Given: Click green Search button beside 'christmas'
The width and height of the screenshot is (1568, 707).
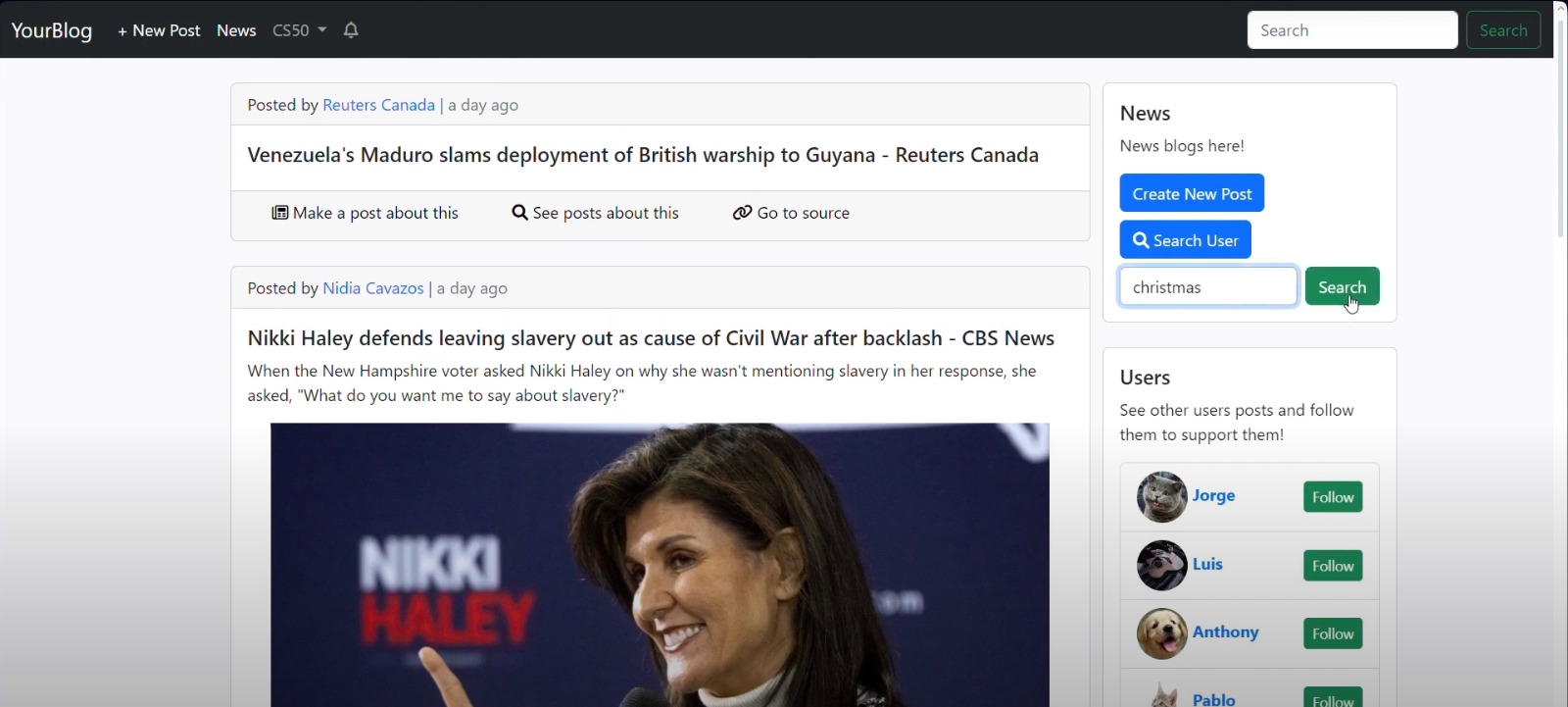Looking at the screenshot, I should [1342, 286].
